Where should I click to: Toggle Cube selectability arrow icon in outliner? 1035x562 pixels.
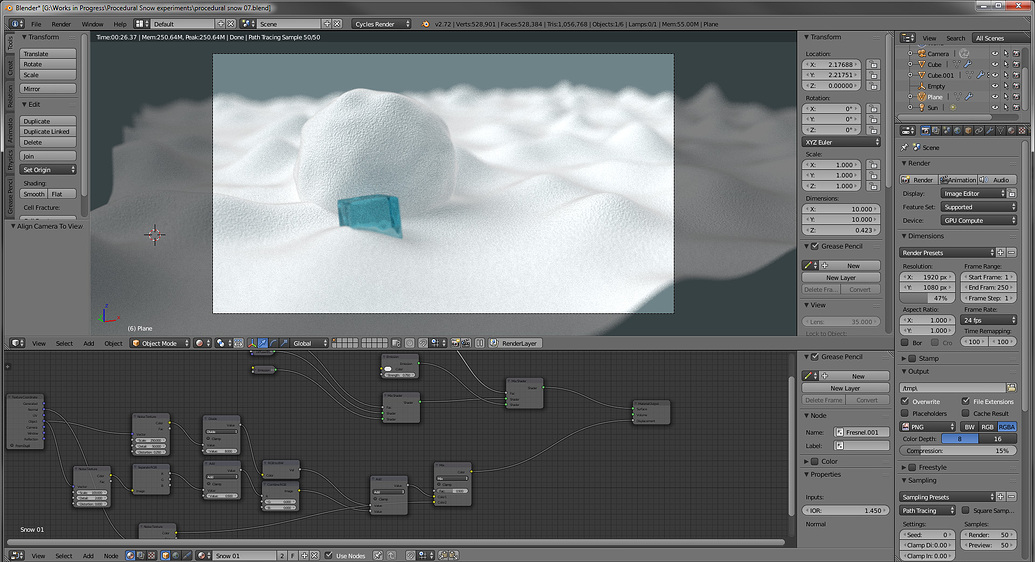pyautogui.click(x=1005, y=65)
